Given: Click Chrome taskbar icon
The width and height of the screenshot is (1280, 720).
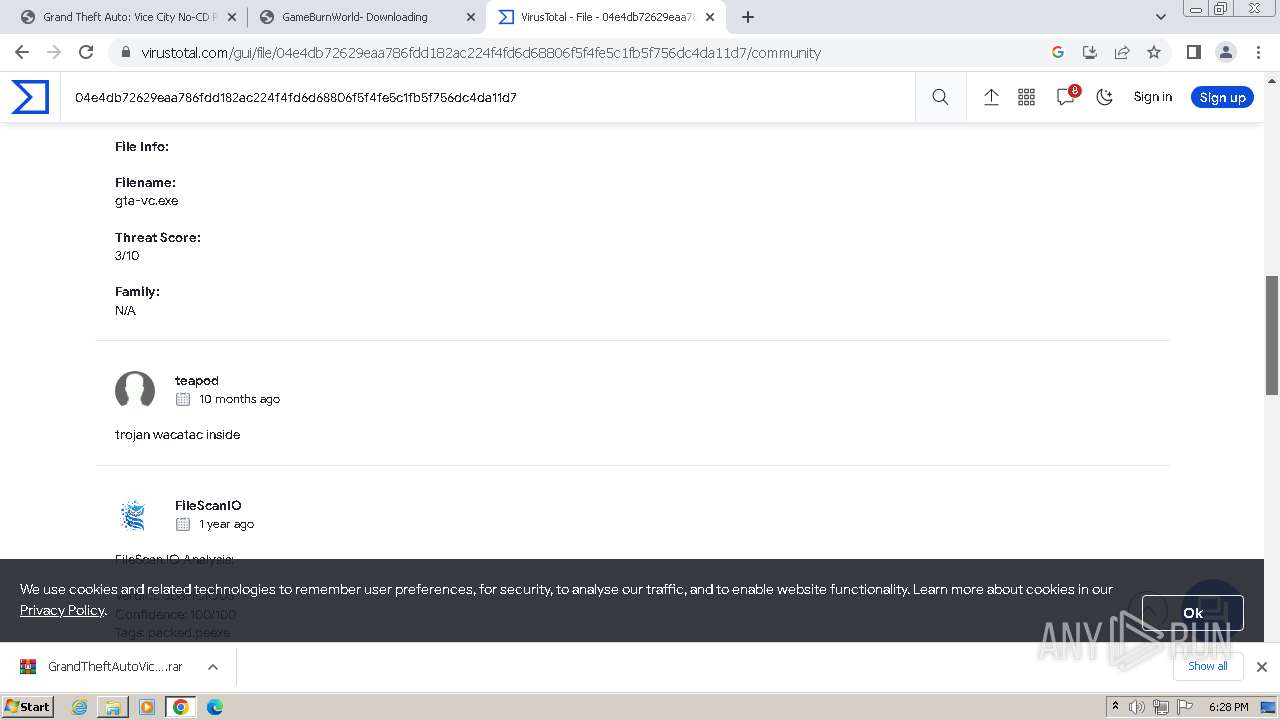Looking at the screenshot, I should click(181, 707).
